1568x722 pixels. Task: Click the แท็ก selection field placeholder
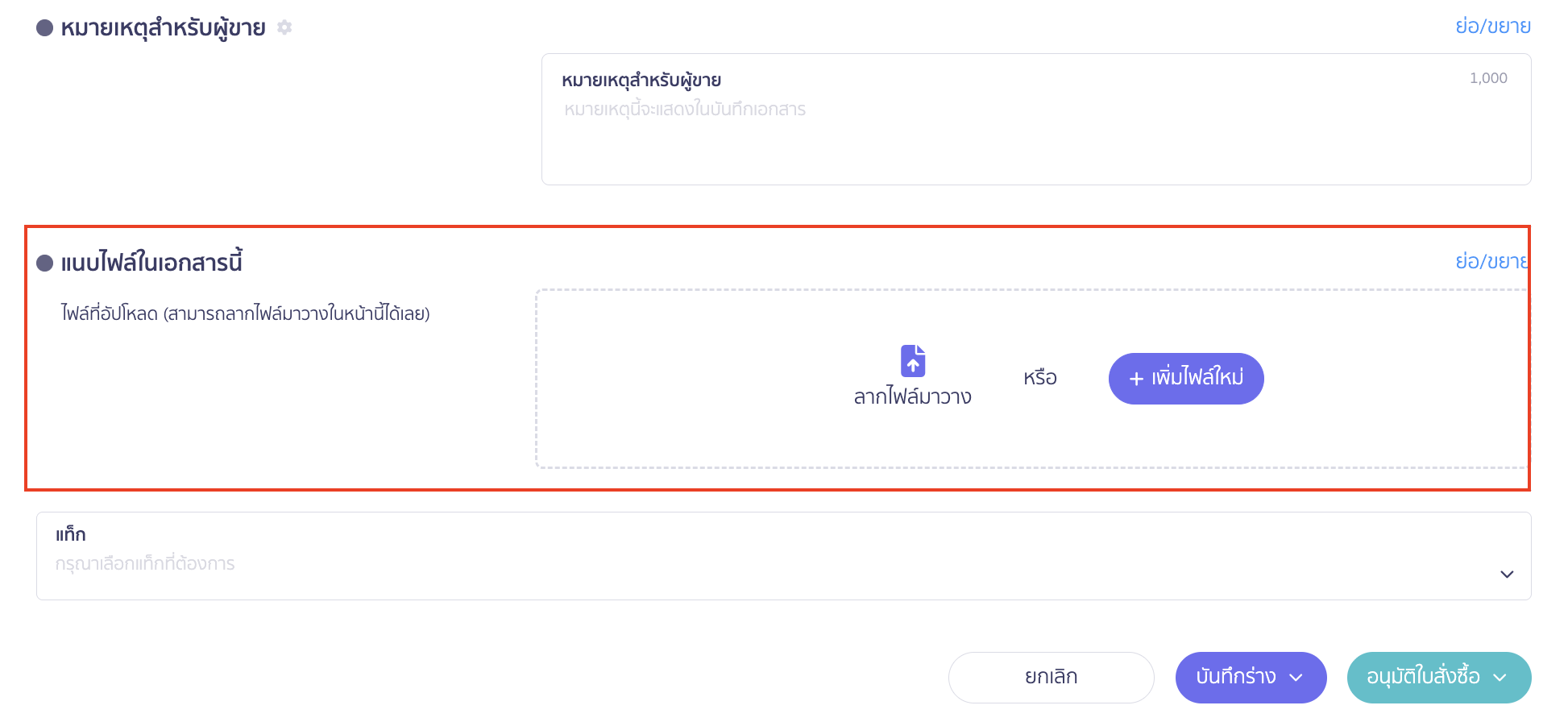pos(145,564)
